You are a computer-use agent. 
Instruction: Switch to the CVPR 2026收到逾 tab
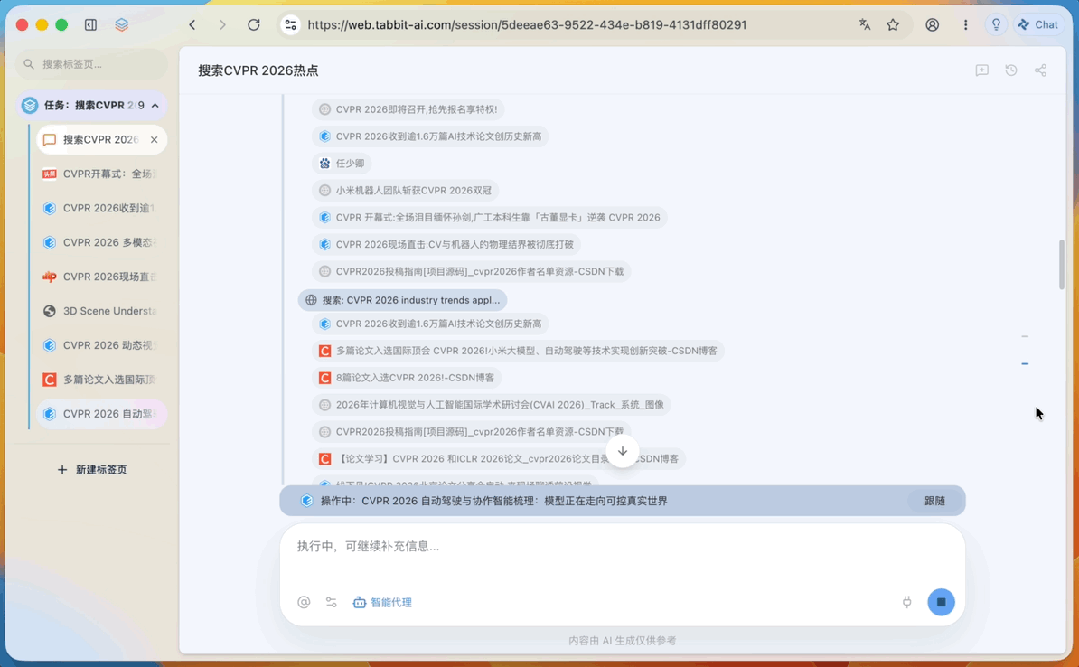point(101,208)
